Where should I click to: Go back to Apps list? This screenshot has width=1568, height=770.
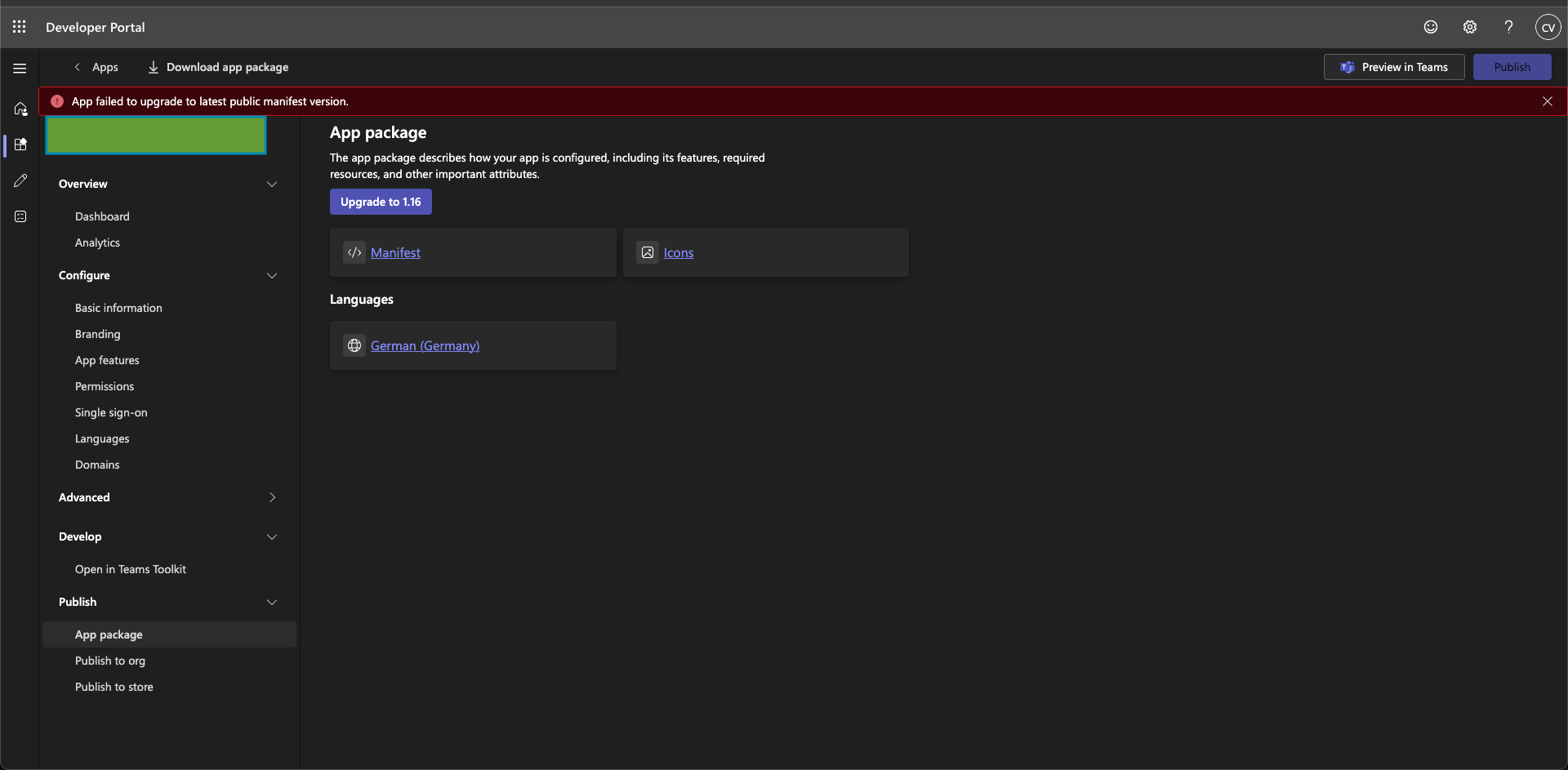click(105, 67)
